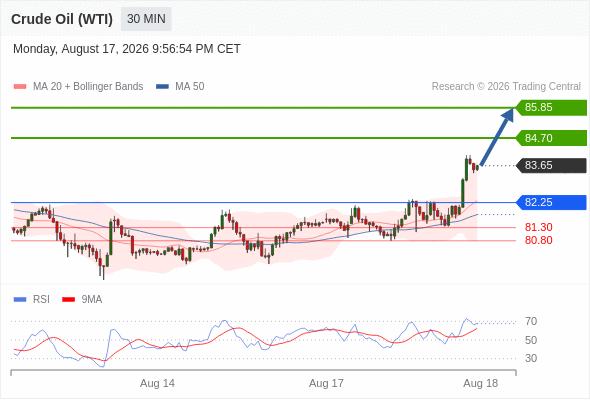
Task: Click the 83.65 black current price tag
Action: coord(551,165)
